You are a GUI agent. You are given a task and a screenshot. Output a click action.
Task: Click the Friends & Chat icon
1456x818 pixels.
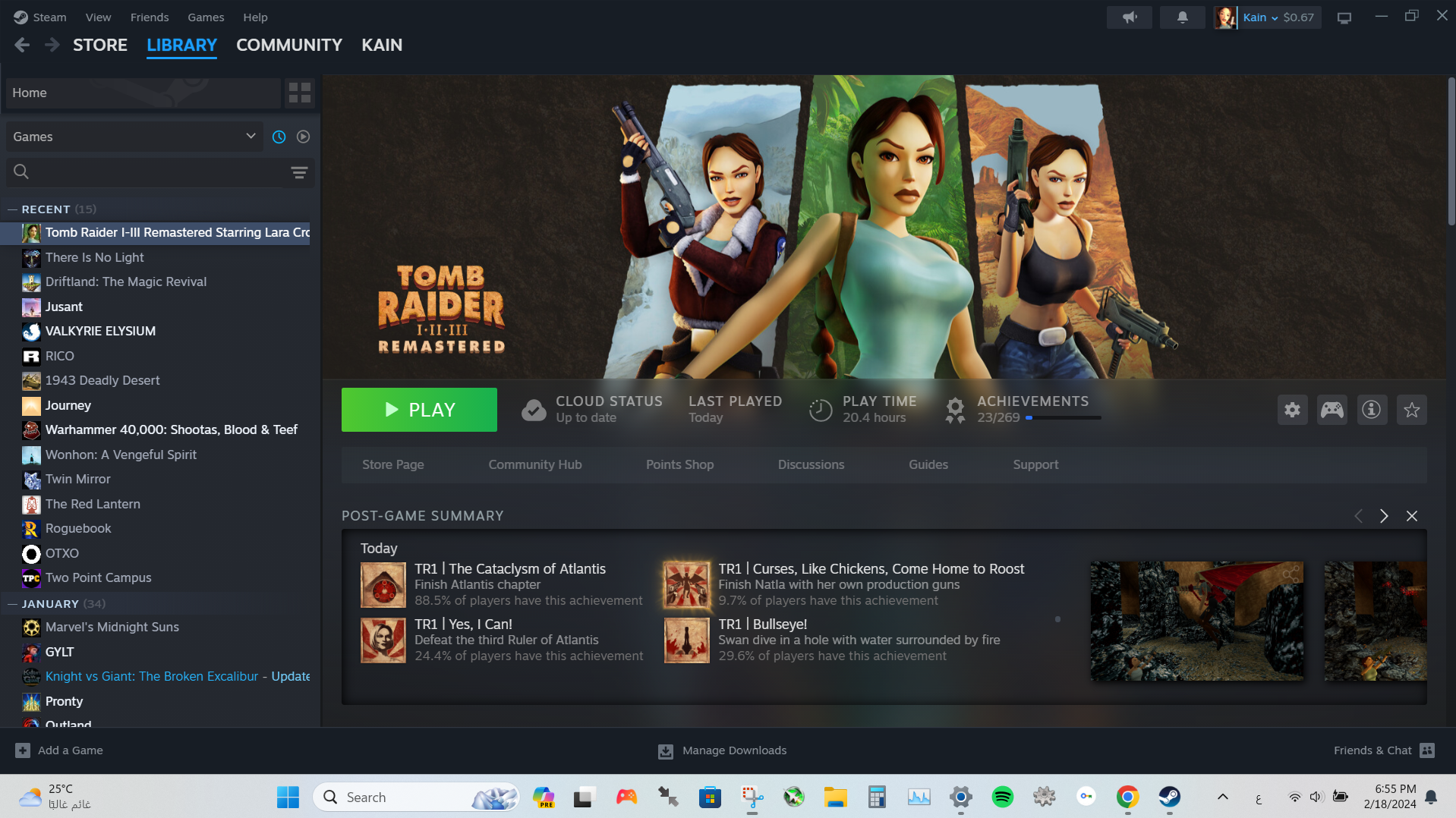pyautogui.click(x=1427, y=750)
